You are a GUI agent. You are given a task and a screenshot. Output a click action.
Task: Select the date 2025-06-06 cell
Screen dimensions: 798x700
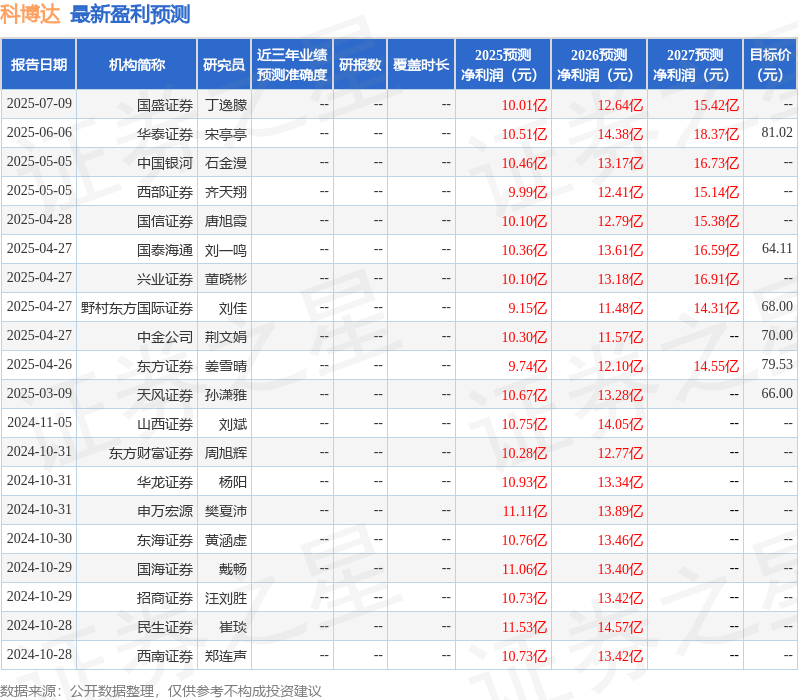(x=39, y=133)
